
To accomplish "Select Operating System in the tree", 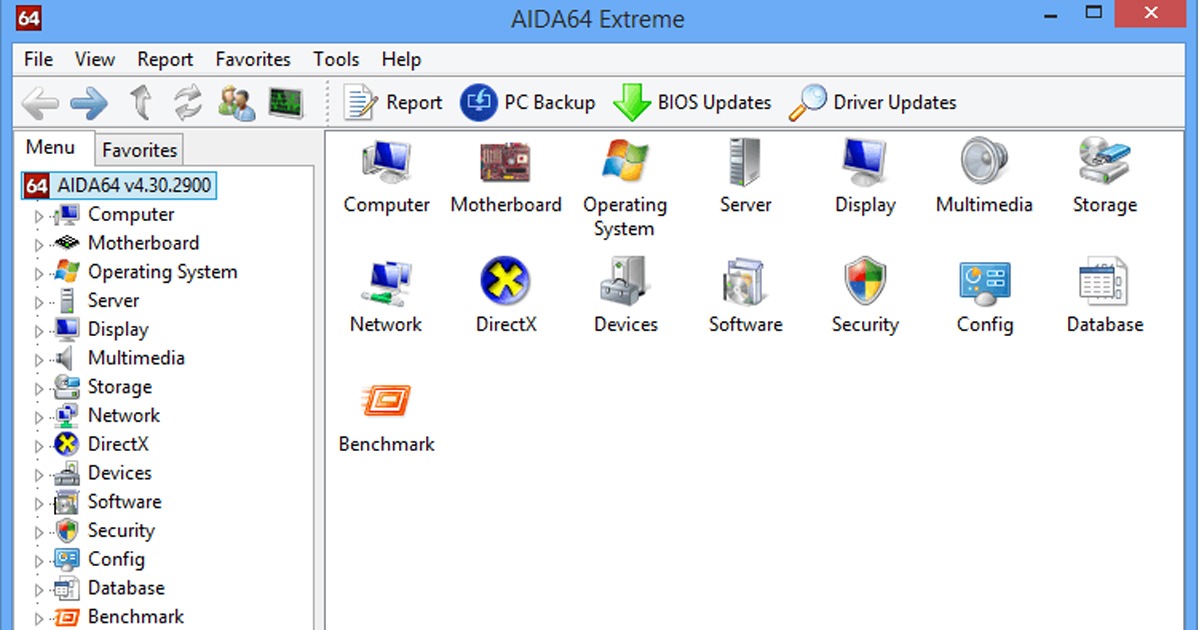I will (163, 272).
